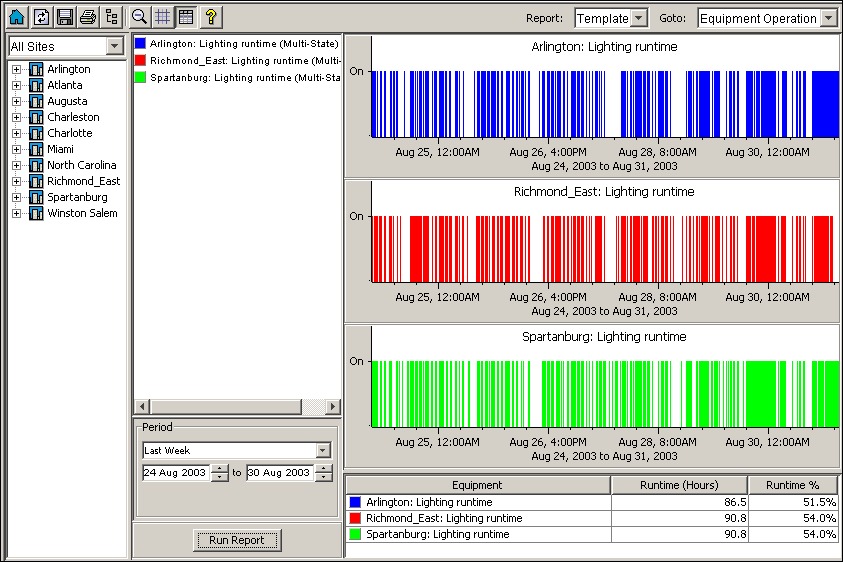This screenshot has width=843, height=562.
Task: Click the Zoom out magnifier icon
Action: tap(140, 17)
